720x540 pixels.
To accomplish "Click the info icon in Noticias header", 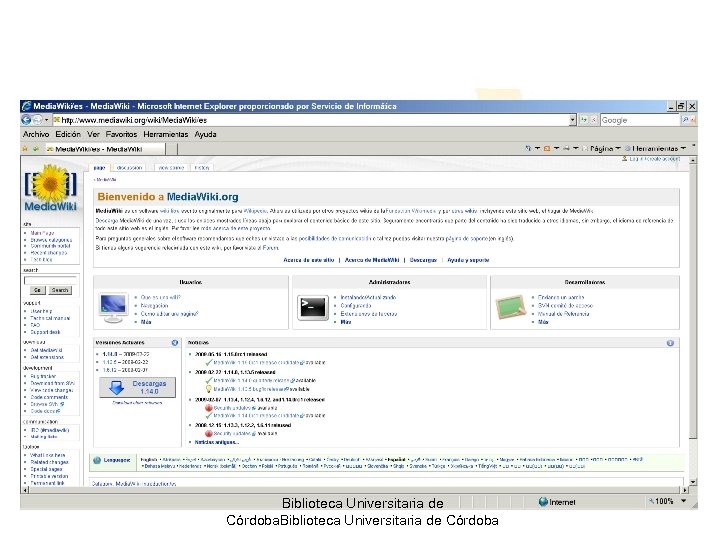I will click(x=670, y=343).
